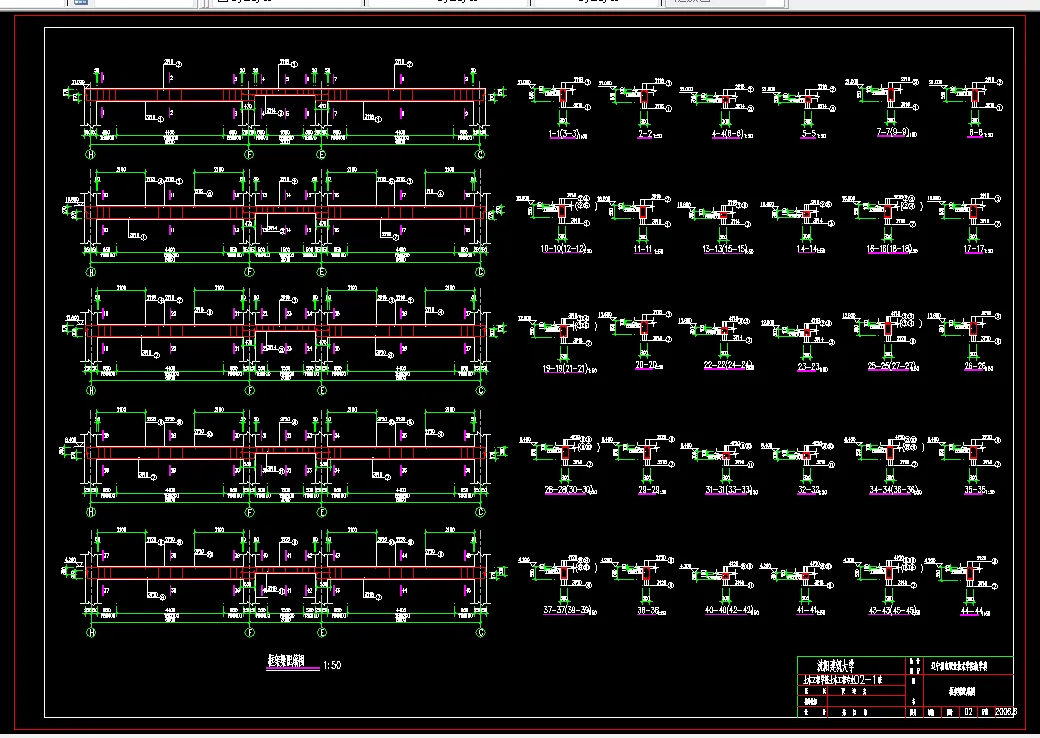Select the 35-35 section label
Image resolution: width=1040 pixels, height=738 pixels.
coord(975,490)
